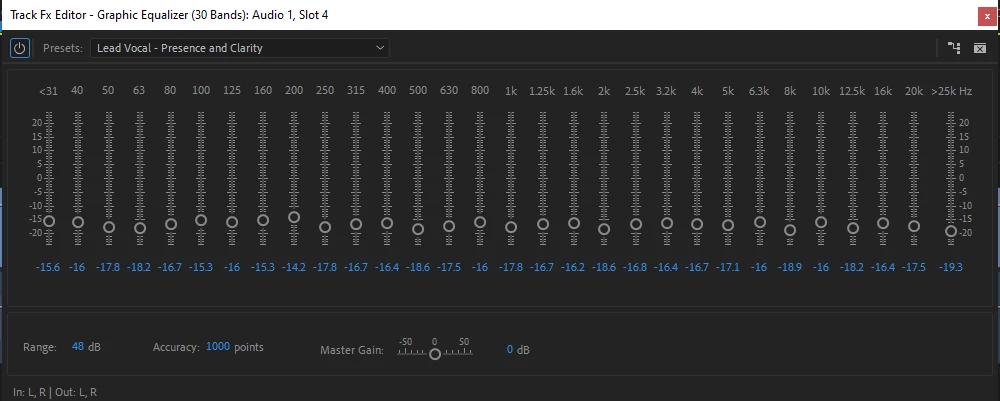Click the 400 Hz band slider knob

pos(387,224)
